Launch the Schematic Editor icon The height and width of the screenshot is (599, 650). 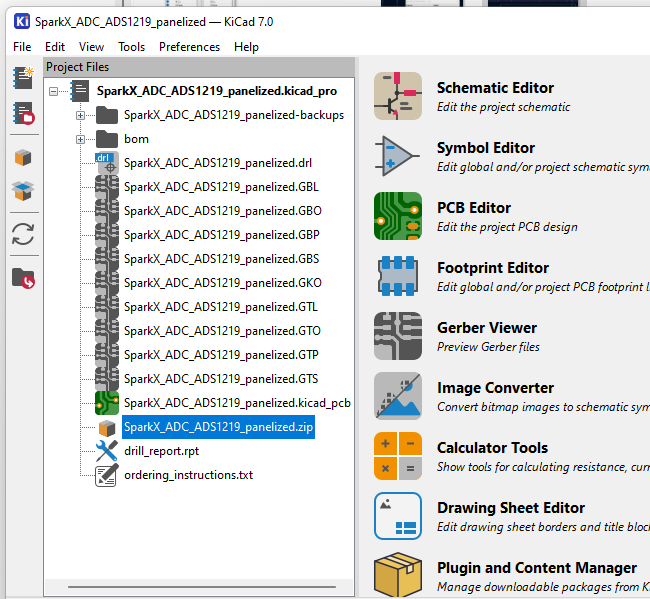[x=398, y=96]
